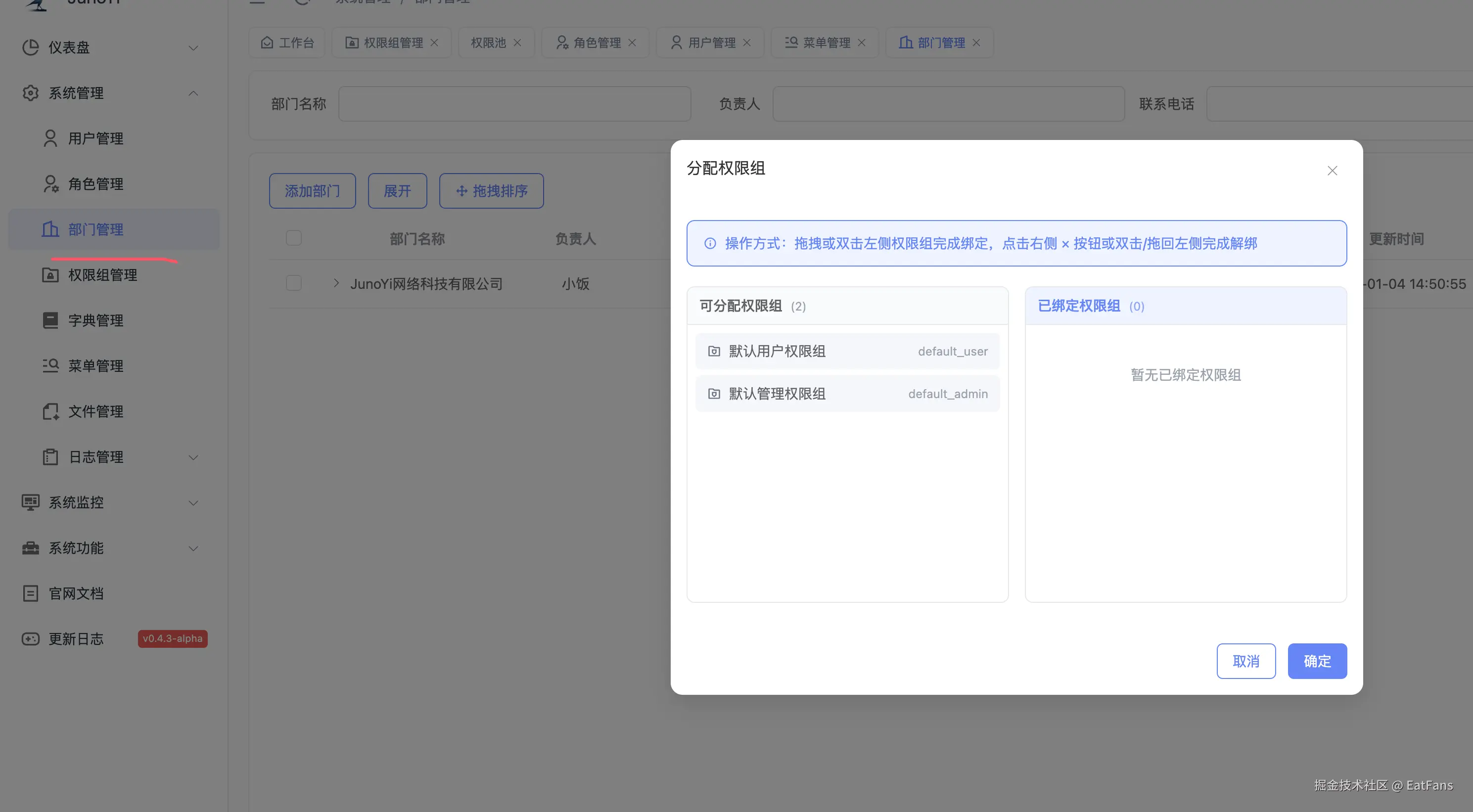Click the 拖拽排序 drag icon button

(461, 191)
